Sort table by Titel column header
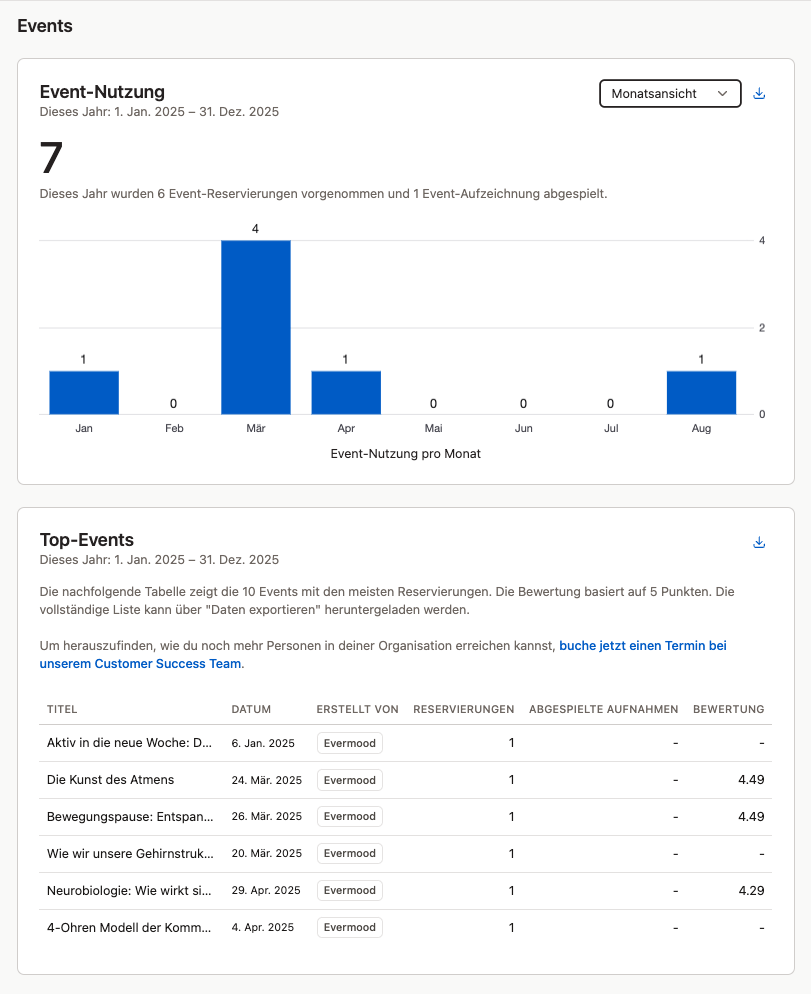 coord(62,709)
